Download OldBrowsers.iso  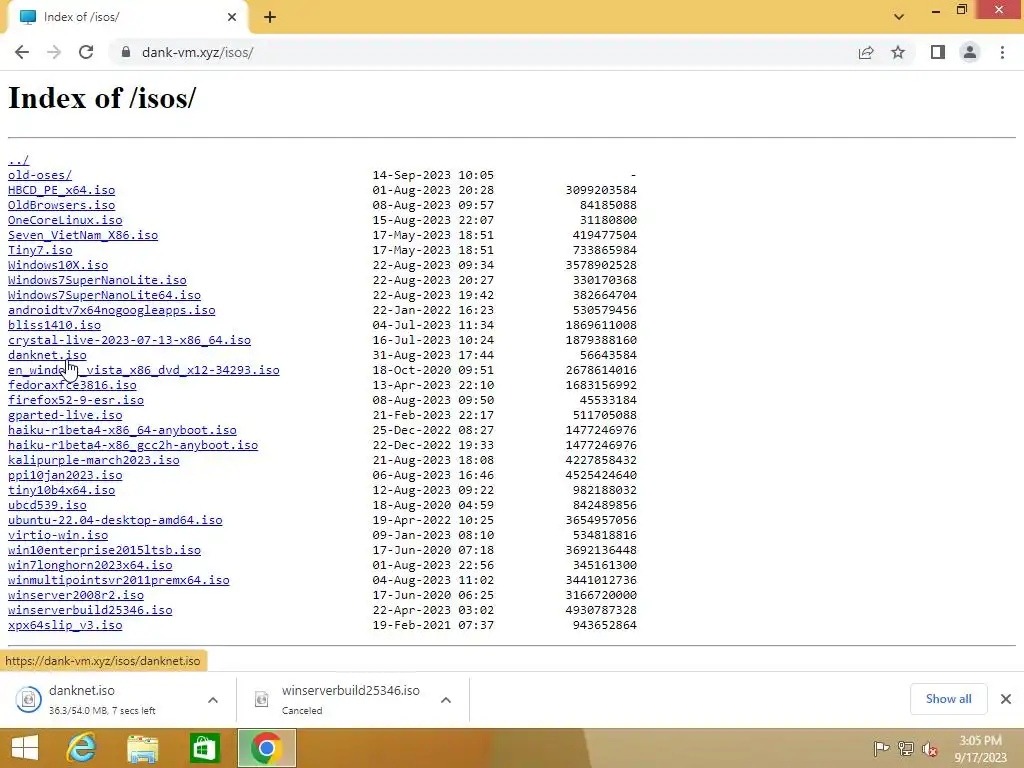(61, 205)
